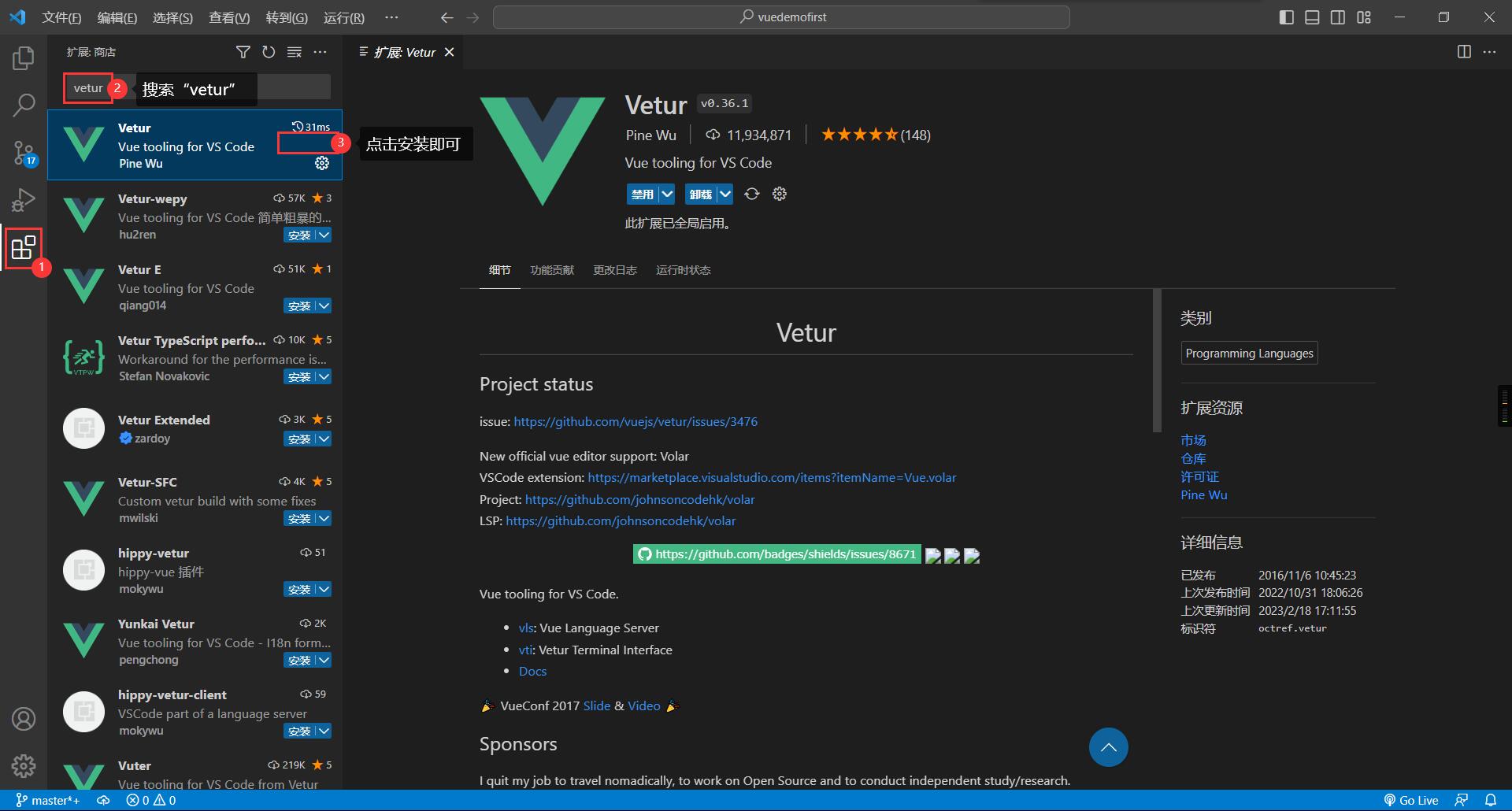This screenshot has height=811, width=1512.
Task: Open the Vetur list item gear settings
Action: 322,163
